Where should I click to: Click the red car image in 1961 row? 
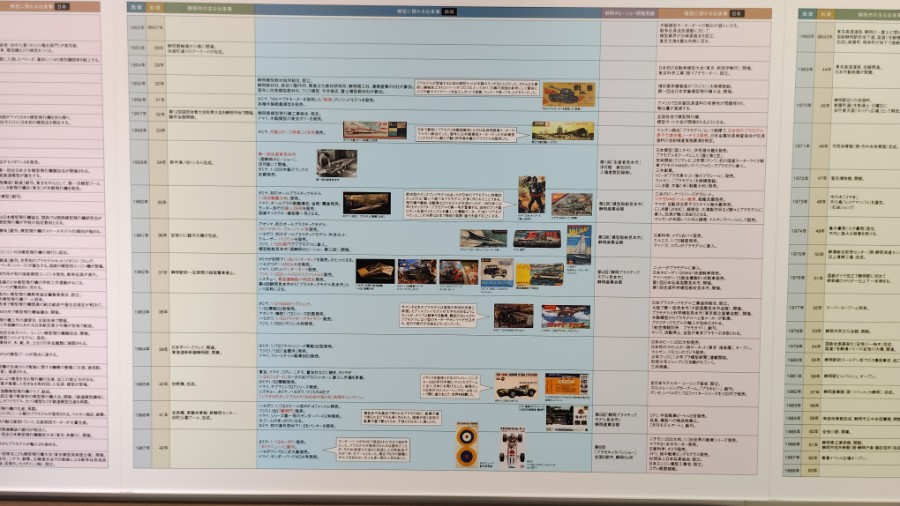point(537,239)
